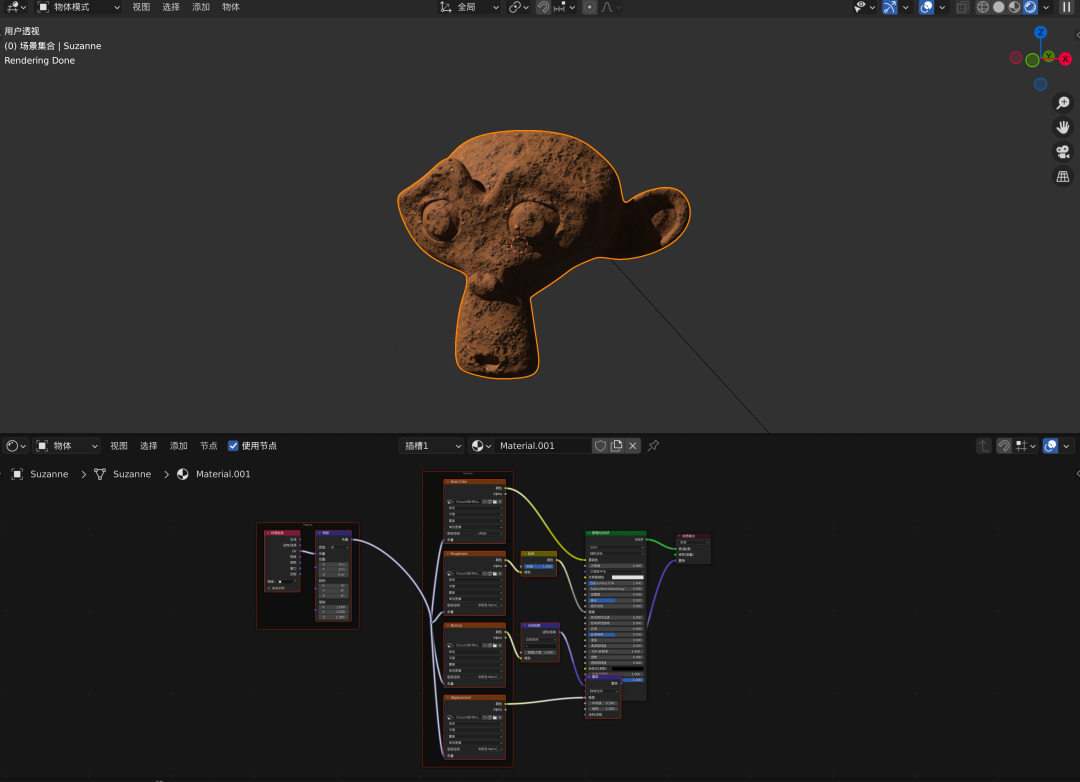Open the 添加 menu in the node editor header
Image resolution: width=1080 pixels, height=782 pixels.
(178, 446)
